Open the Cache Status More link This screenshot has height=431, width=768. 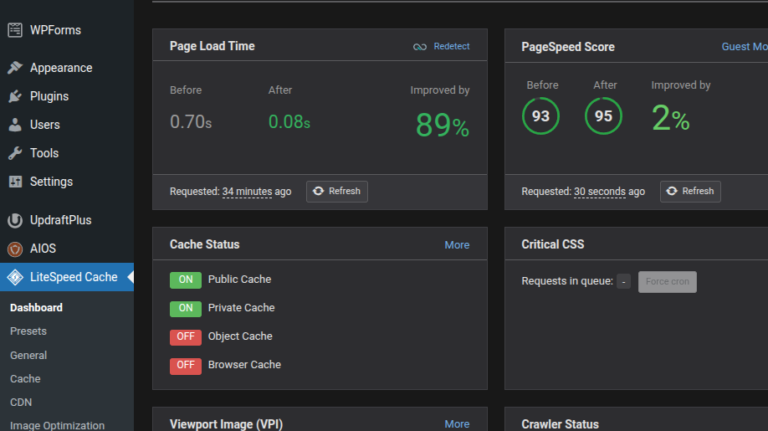(x=457, y=245)
